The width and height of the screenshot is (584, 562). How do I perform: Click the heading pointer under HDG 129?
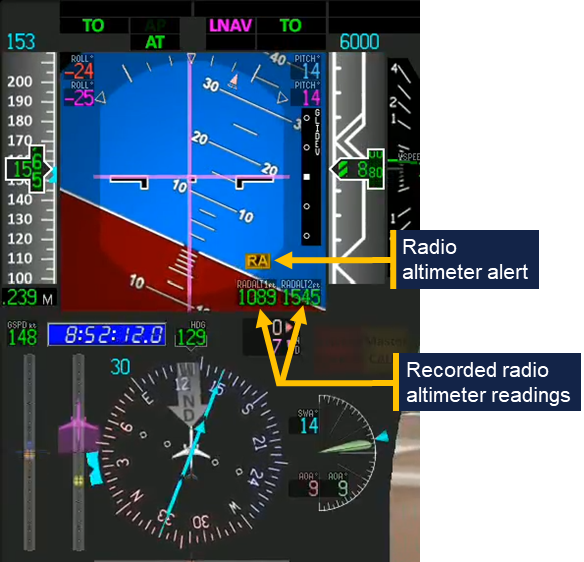pos(191,349)
